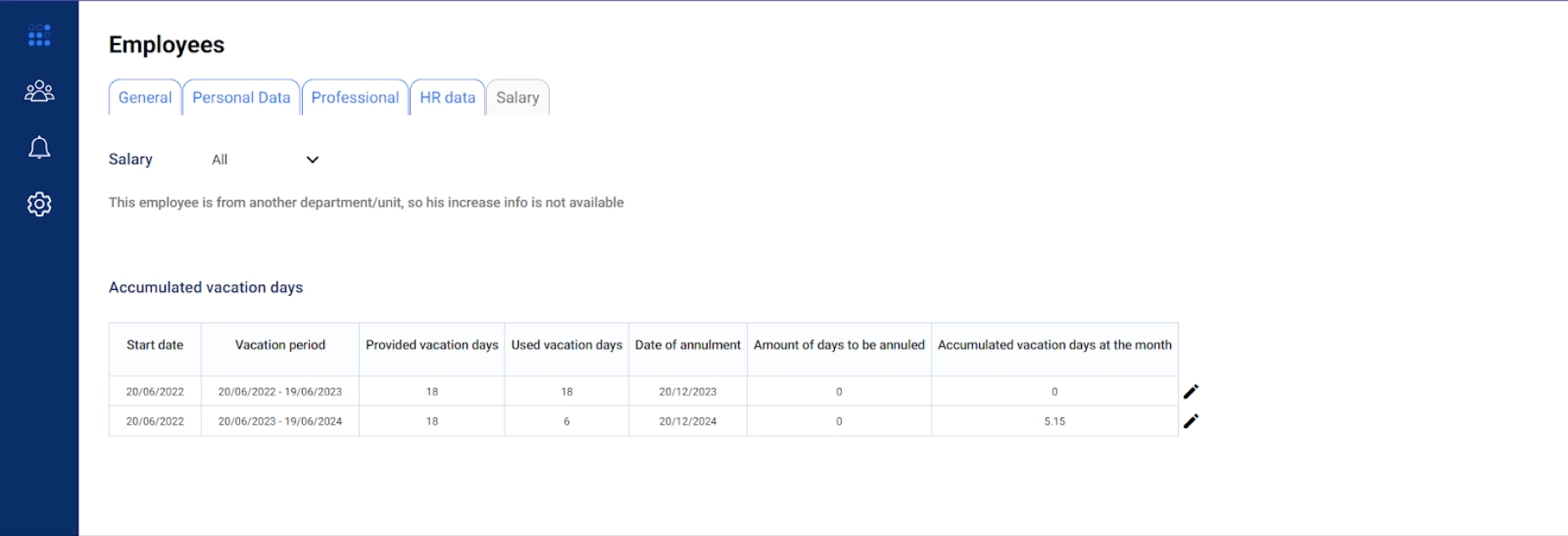
Task: Select the HR data tab
Action: click(x=447, y=98)
